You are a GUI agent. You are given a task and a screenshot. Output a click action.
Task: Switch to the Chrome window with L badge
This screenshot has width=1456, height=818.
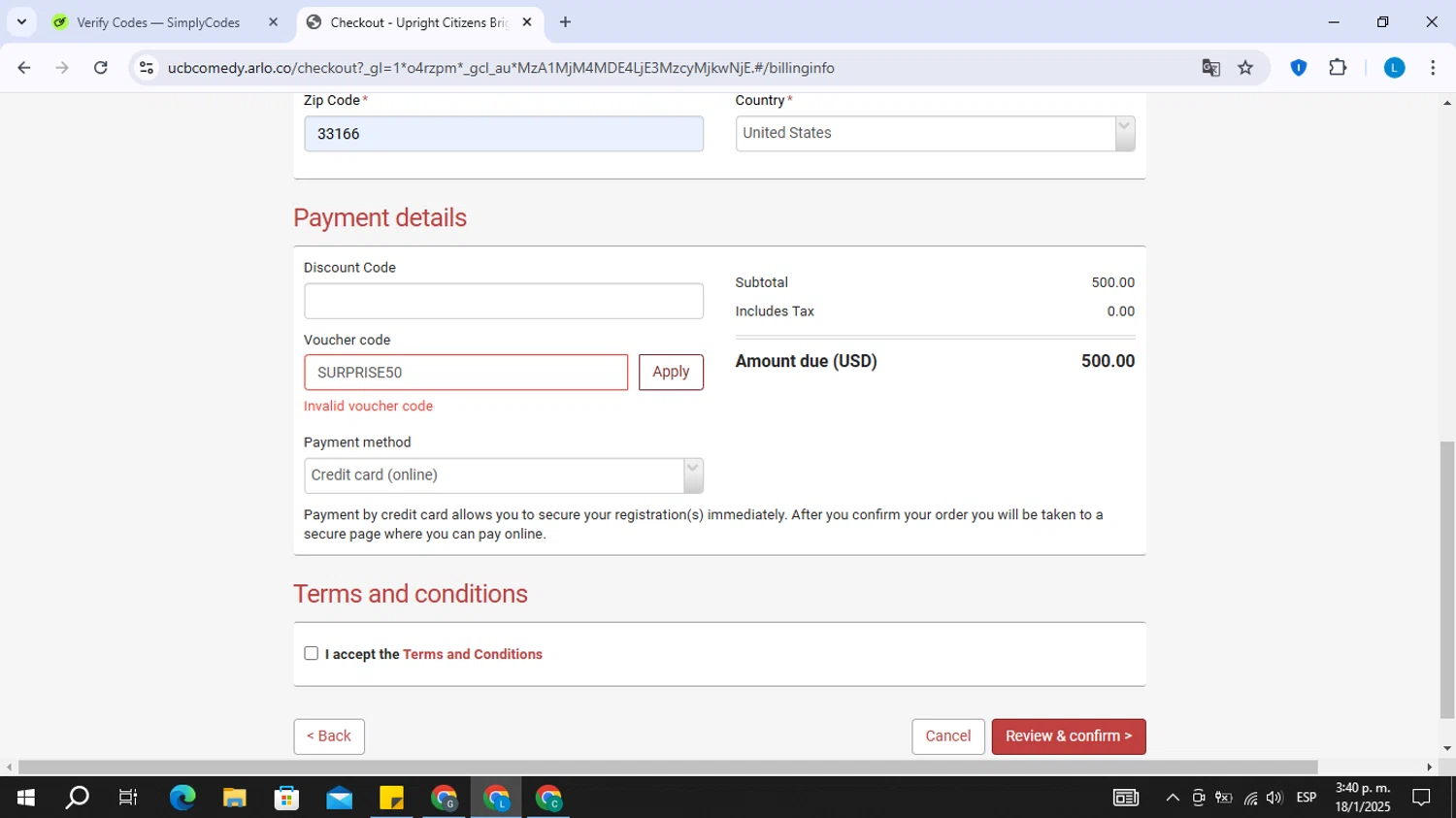point(497,798)
